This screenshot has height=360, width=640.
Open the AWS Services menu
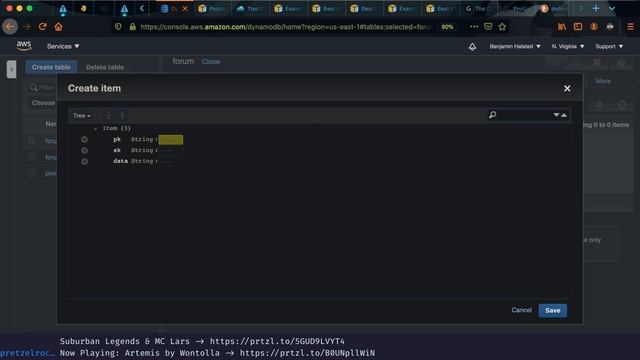click(x=63, y=47)
